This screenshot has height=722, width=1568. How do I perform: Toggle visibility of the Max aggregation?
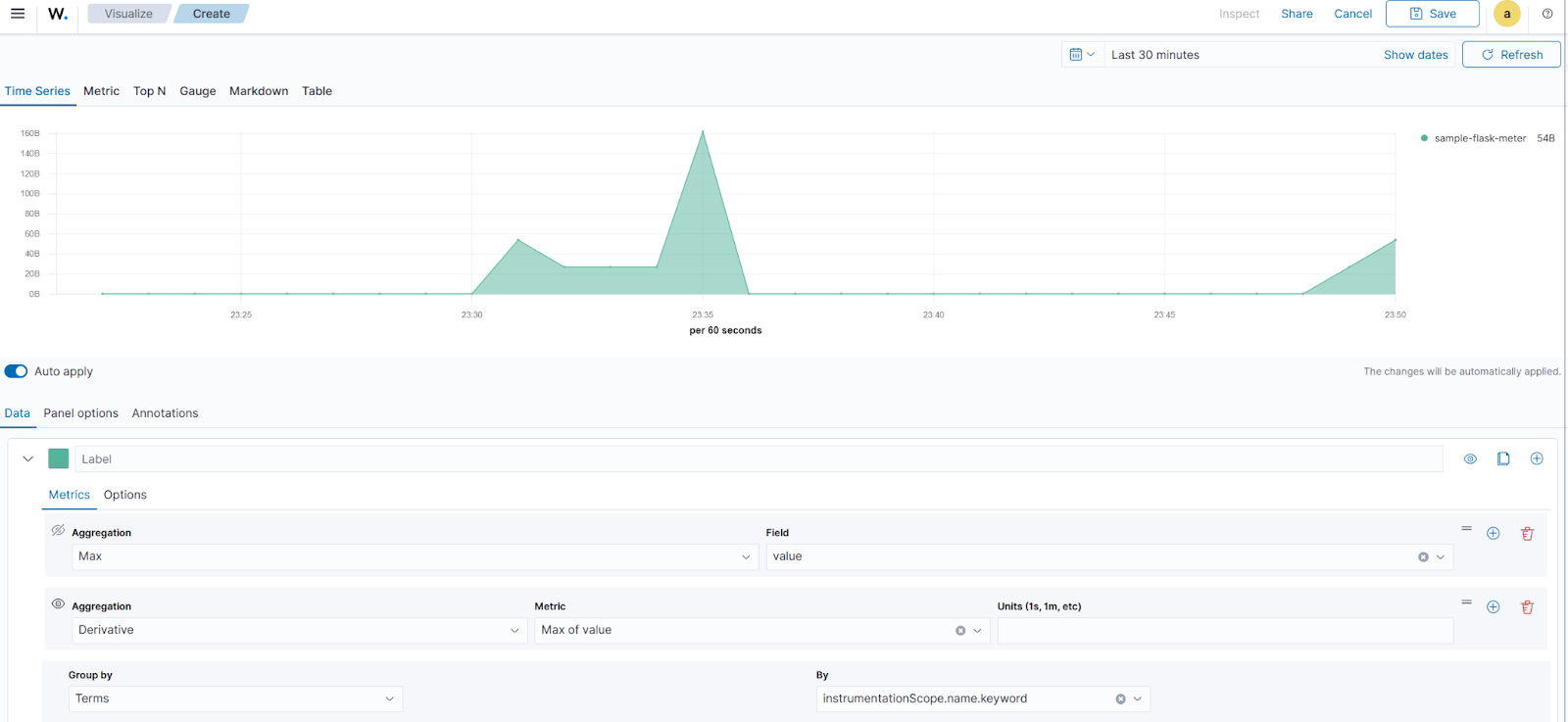click(x=58, y=531)
